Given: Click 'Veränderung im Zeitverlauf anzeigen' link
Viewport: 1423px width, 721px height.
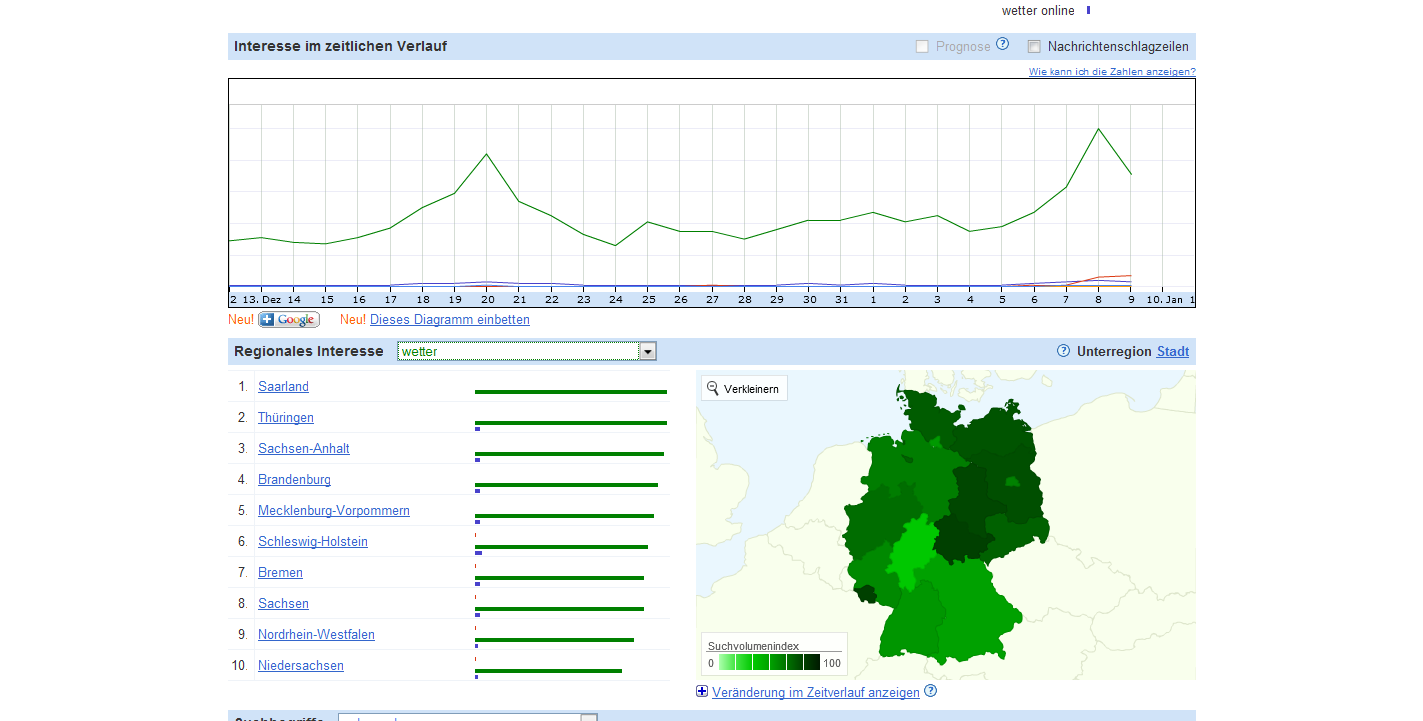Looking at the screenshot, I should coord(816,692).
